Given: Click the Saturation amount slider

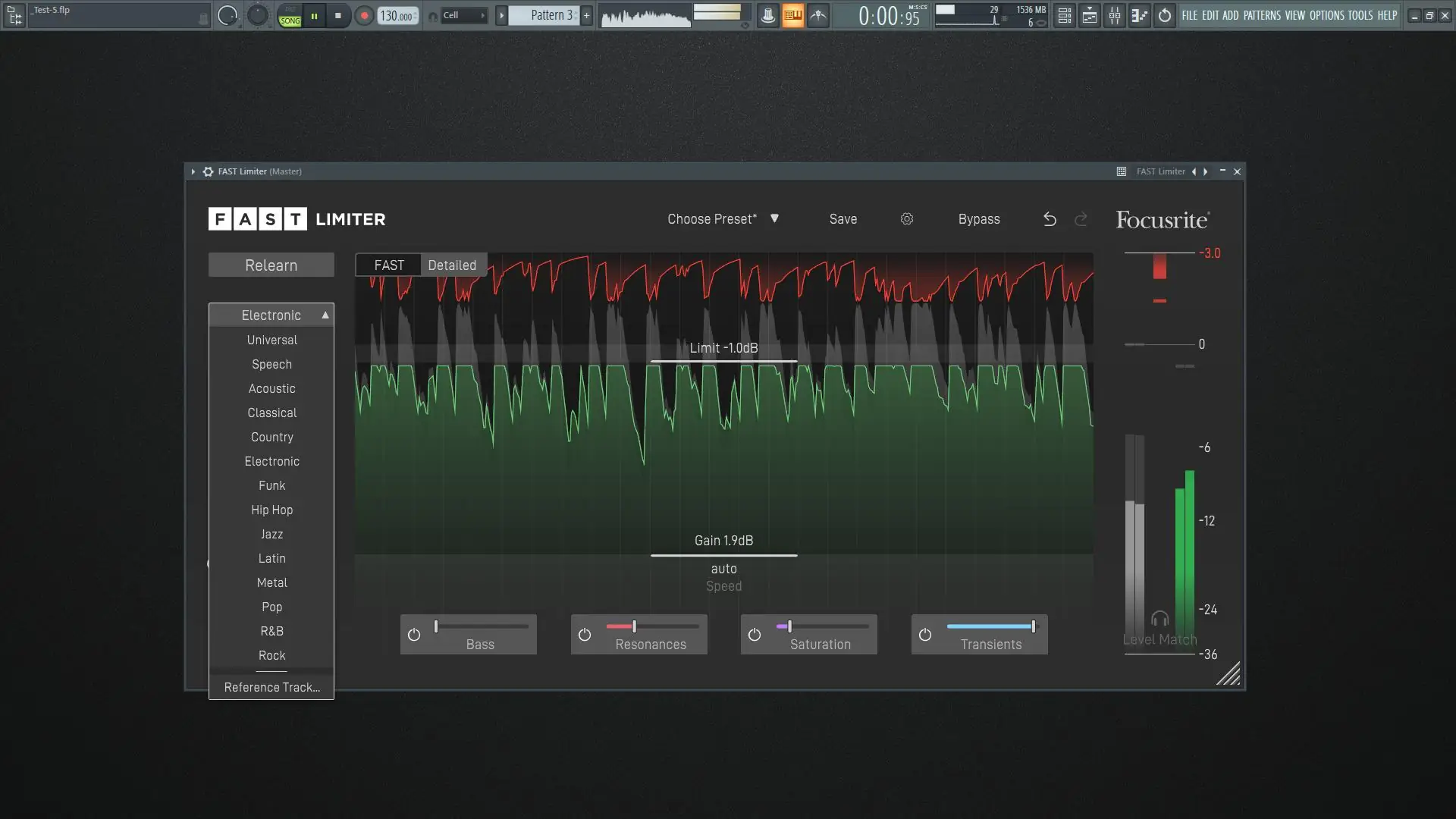Looking at the screenshot, I should coord(822,626).
